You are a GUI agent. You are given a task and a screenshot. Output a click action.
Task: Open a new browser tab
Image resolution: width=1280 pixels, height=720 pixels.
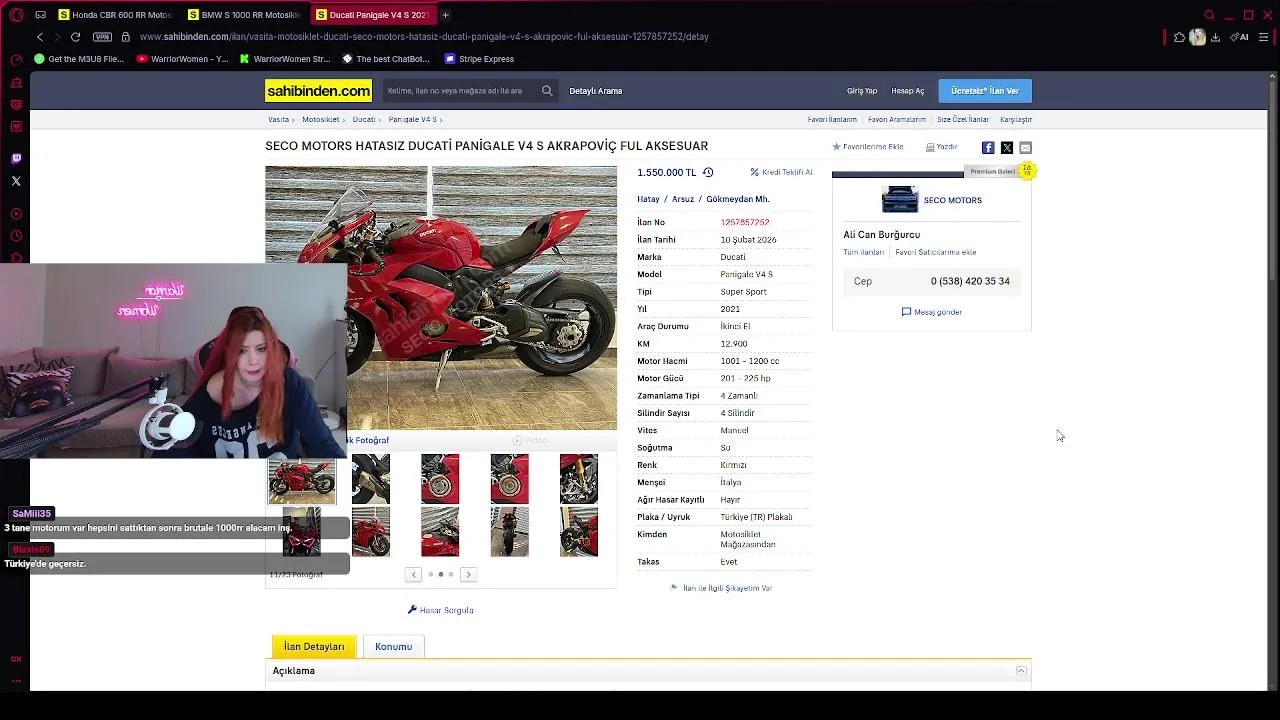(445, 15)
